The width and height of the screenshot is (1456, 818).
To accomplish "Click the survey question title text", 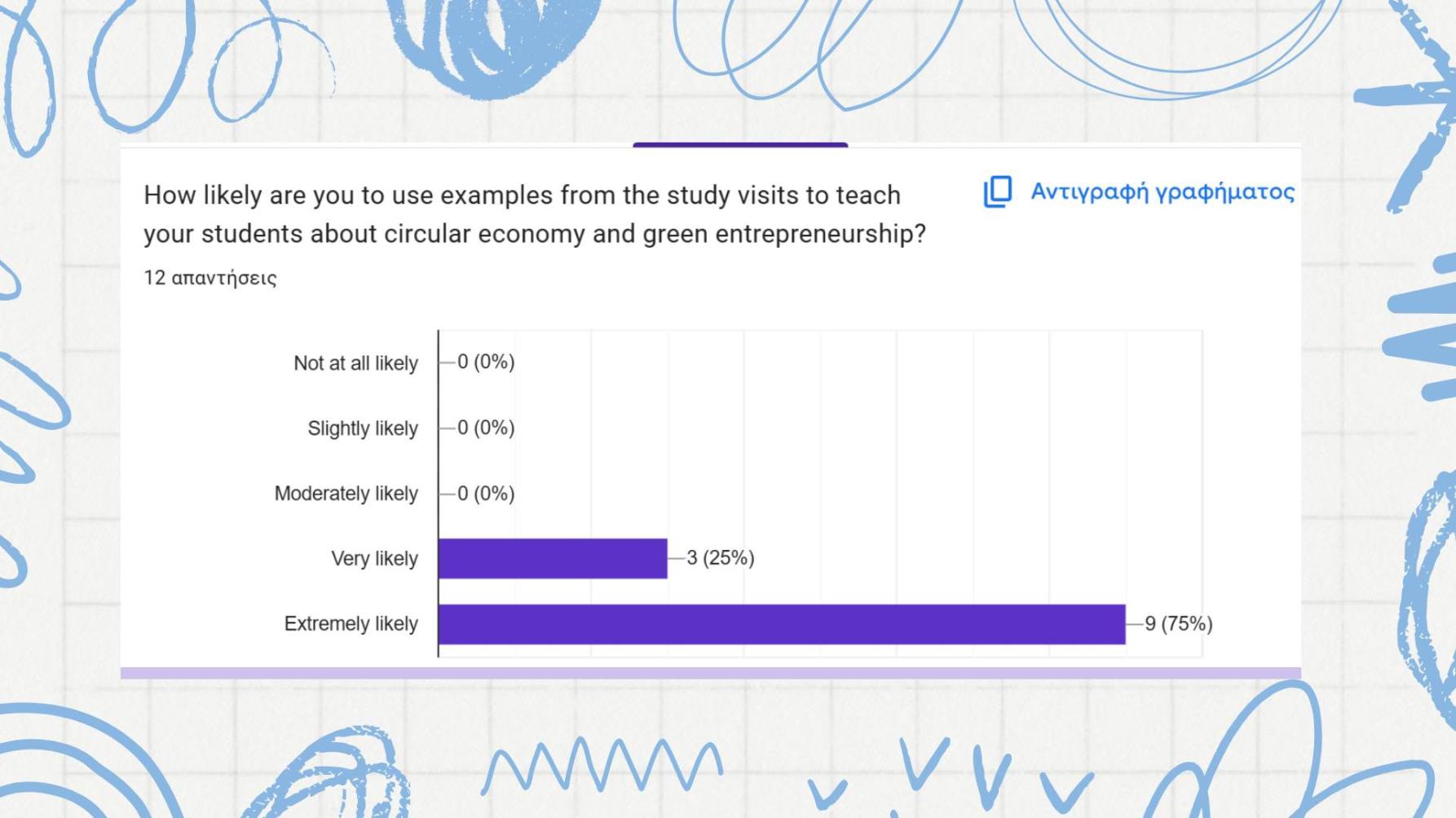I will (x=535, y=214).
